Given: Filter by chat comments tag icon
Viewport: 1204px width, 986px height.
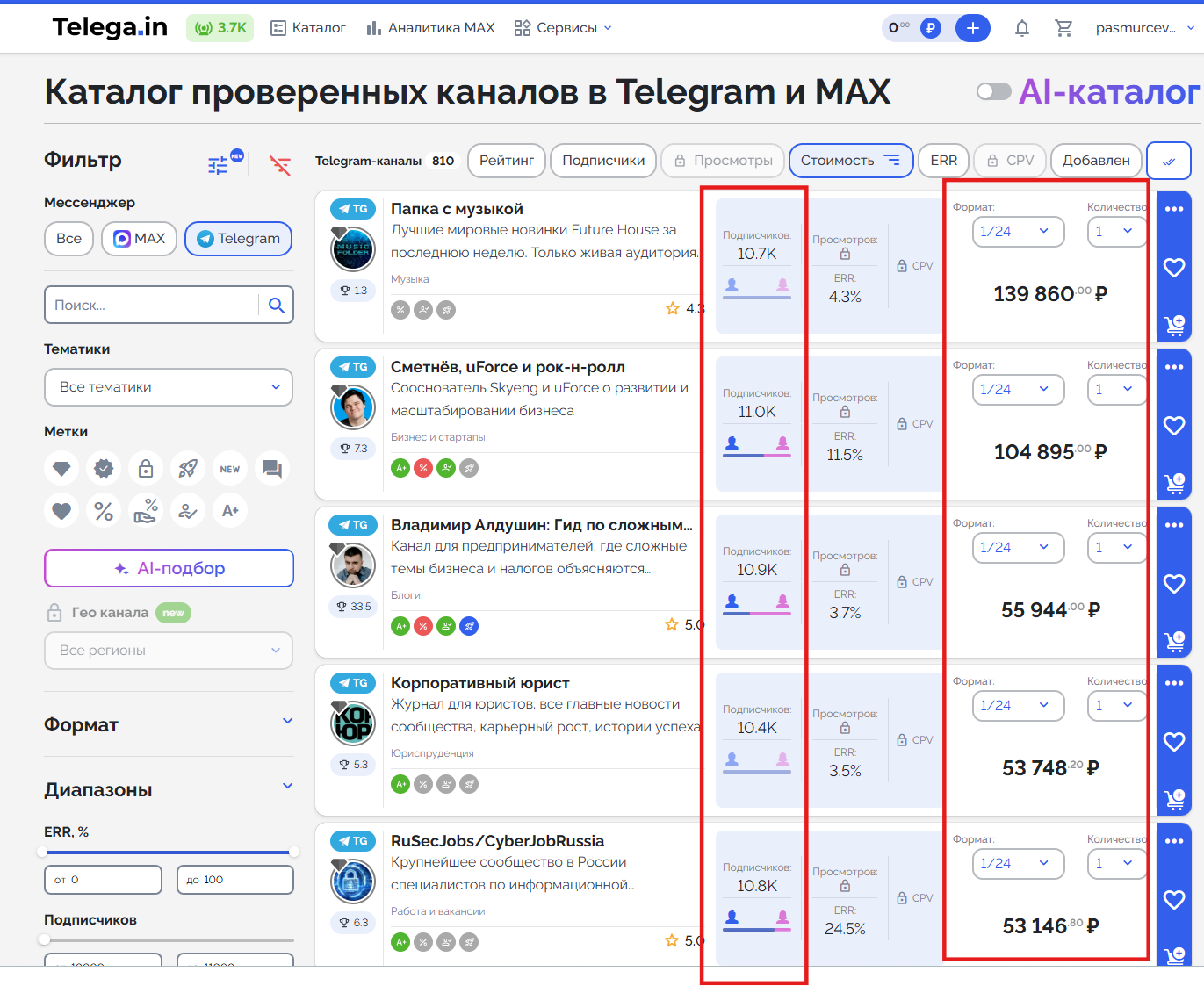Looking at the screenshot, I should (x=272, y=469).
